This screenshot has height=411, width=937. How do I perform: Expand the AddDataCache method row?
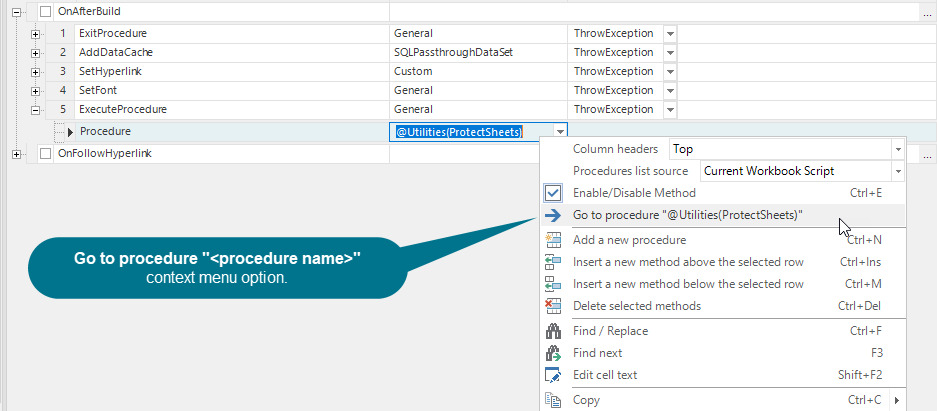pyautogui.click(x=35, y=53)
